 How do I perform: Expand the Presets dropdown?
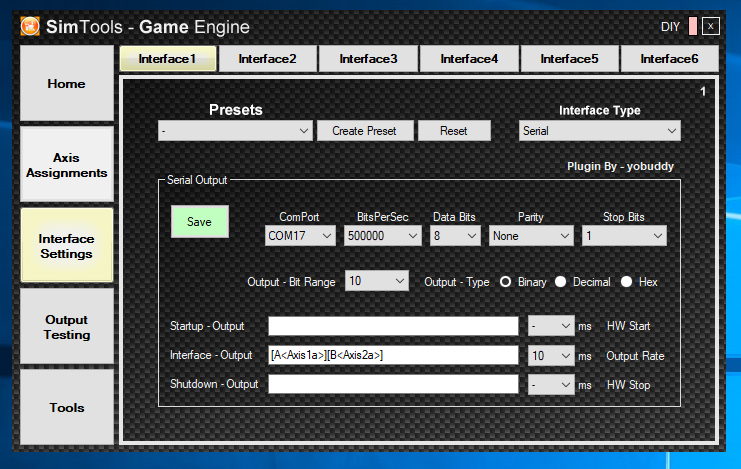point(235,131)
